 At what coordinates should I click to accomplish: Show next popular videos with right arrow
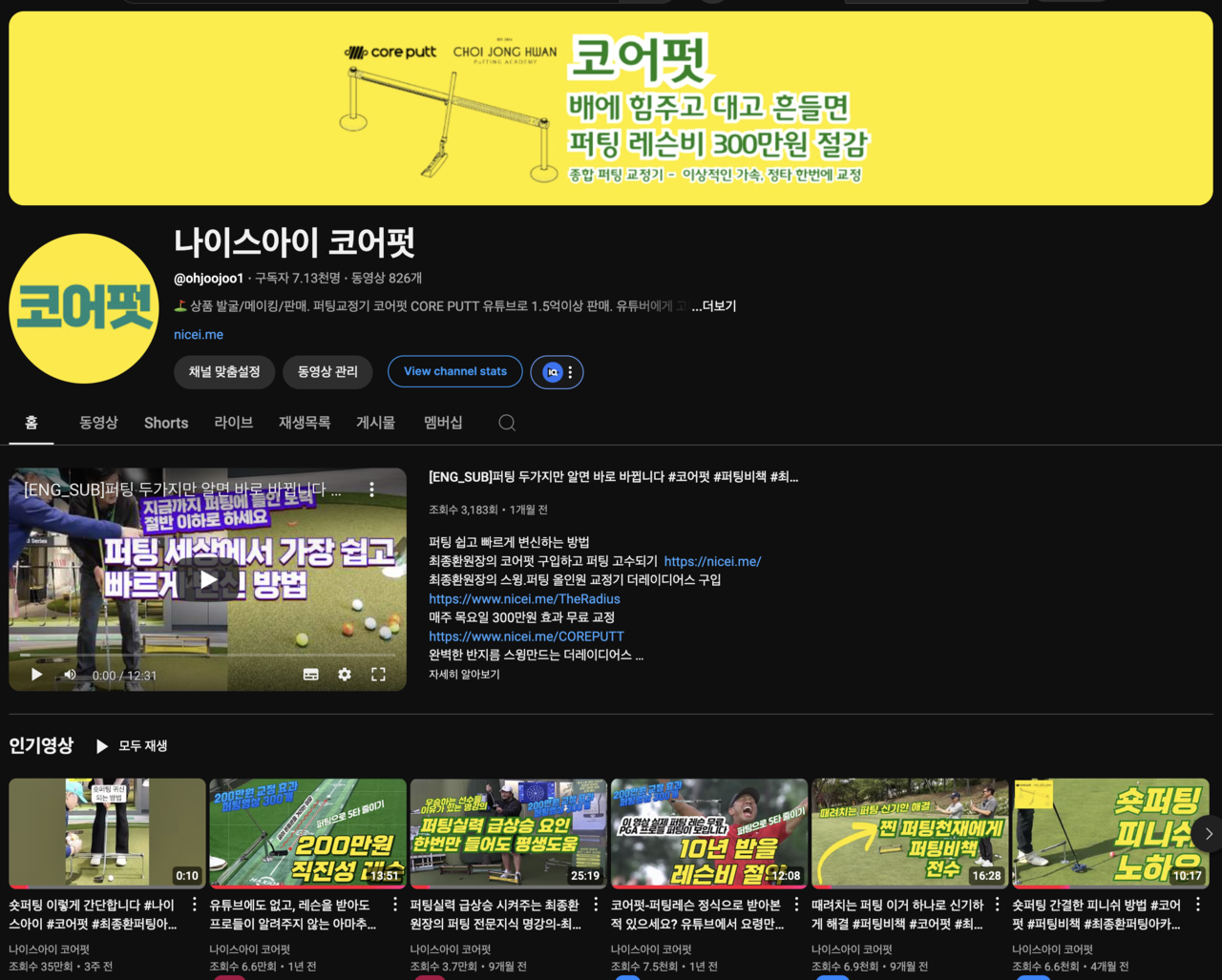(x=1209, y=833)
